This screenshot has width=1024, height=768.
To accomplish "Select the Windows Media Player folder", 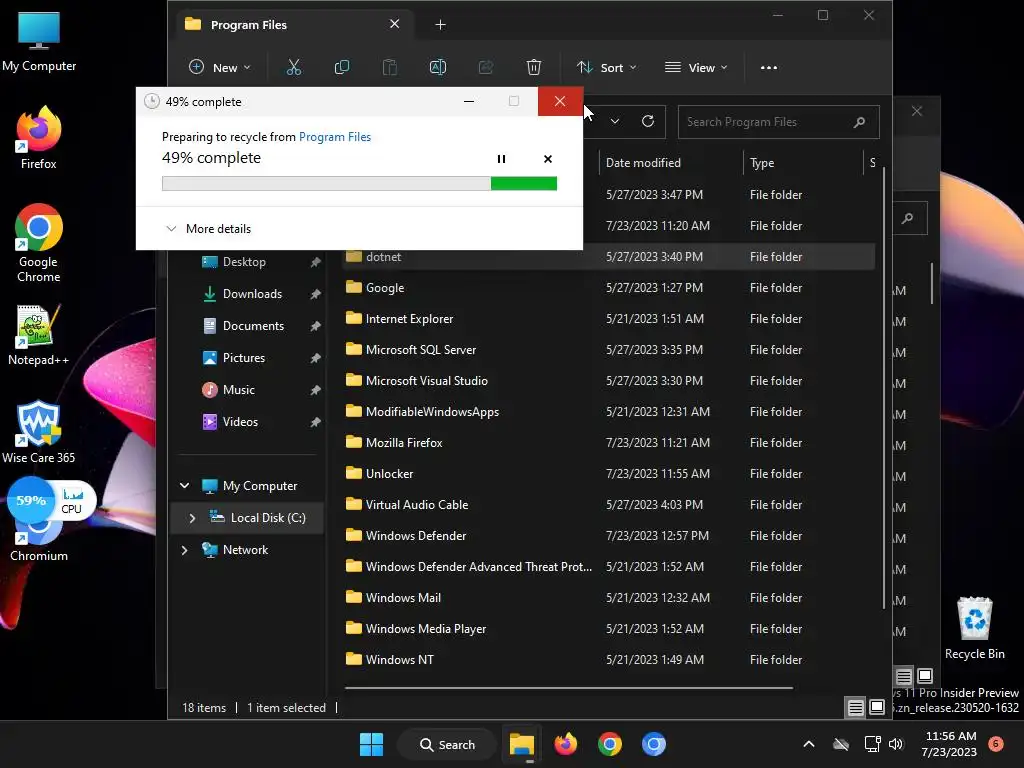I will (609, 629).
